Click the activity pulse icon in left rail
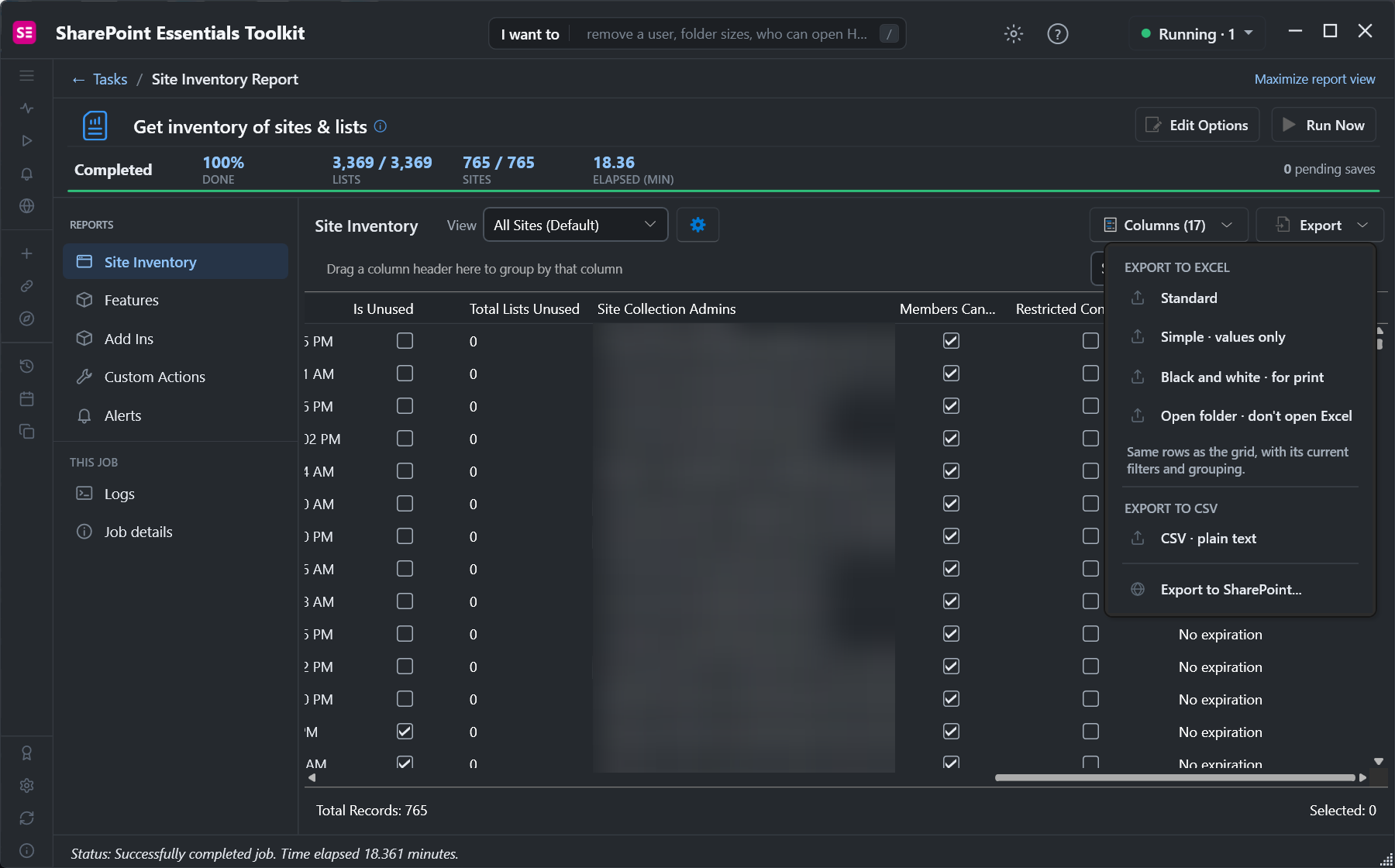1395x868 pixels. point(26,108)
